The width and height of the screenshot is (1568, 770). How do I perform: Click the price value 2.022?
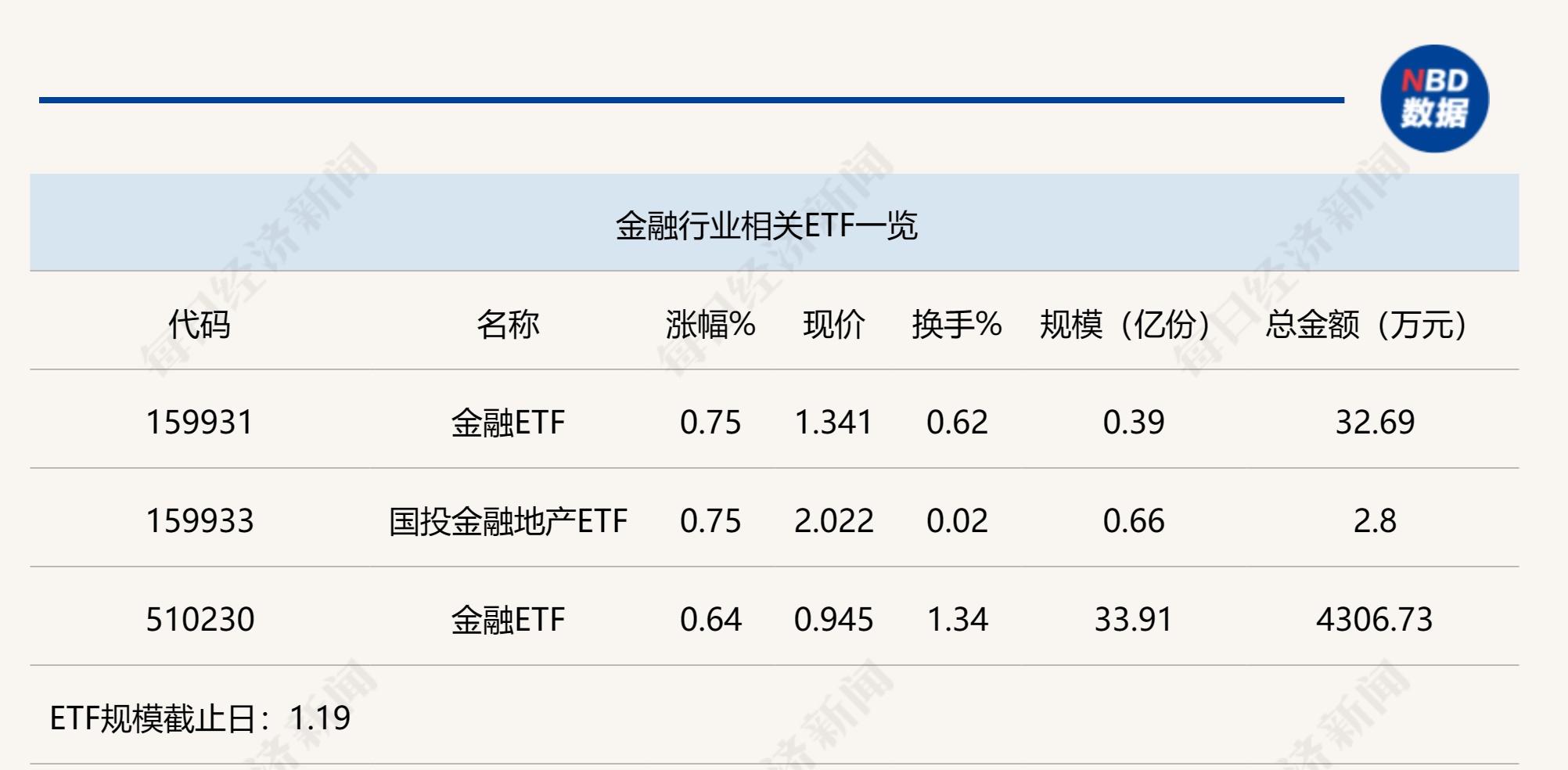(834, 521)
